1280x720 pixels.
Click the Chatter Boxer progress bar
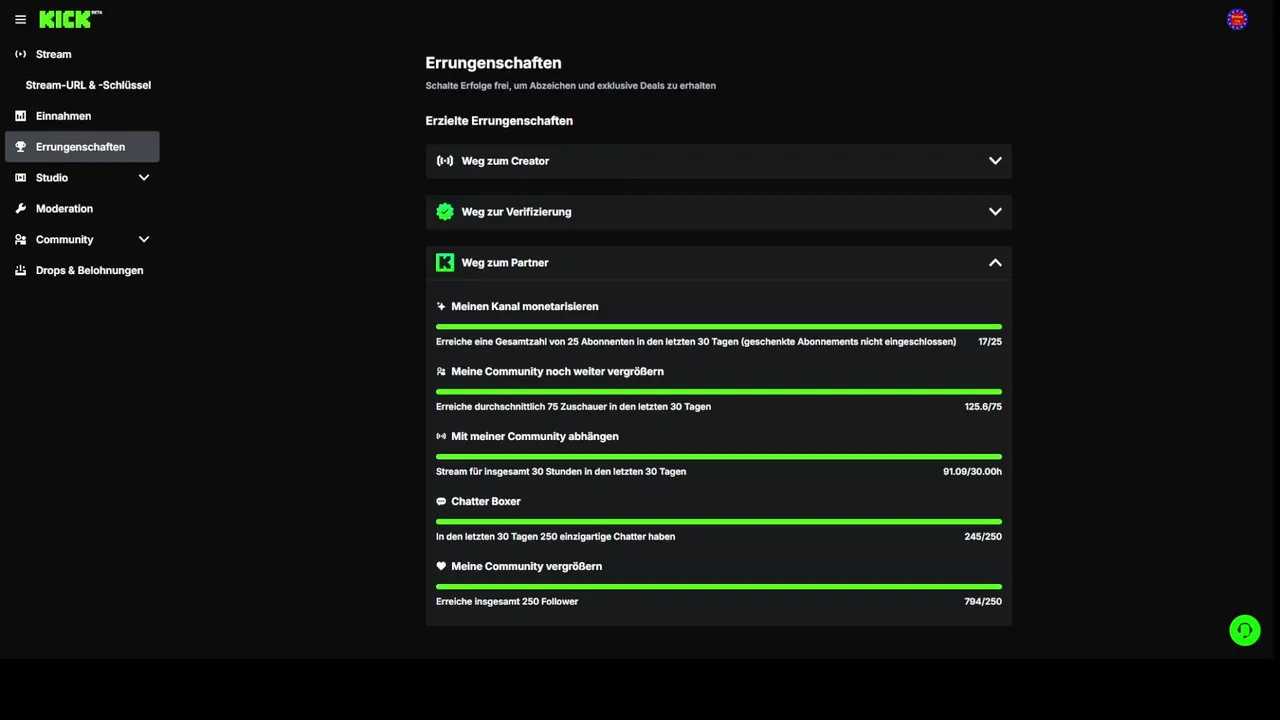coord(718,521)
